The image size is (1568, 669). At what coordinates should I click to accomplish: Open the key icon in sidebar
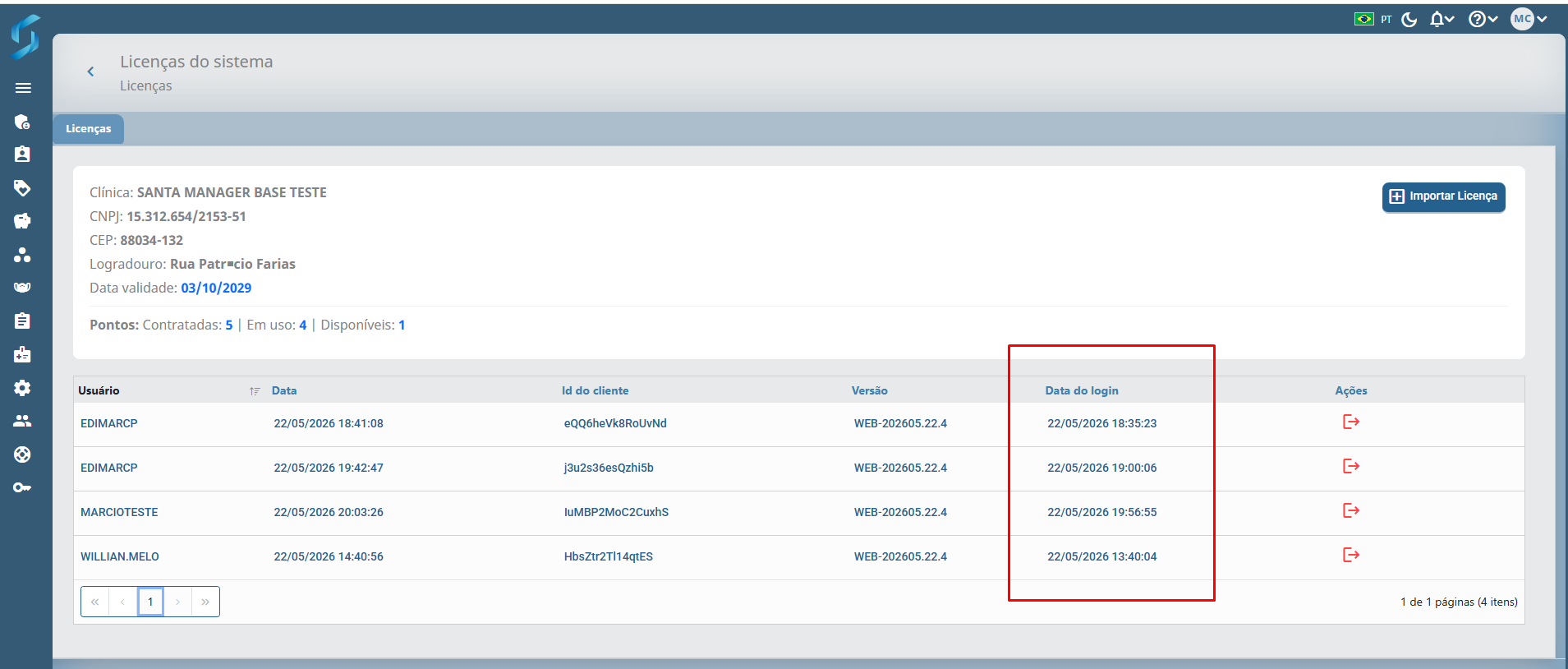pos(22,487)
